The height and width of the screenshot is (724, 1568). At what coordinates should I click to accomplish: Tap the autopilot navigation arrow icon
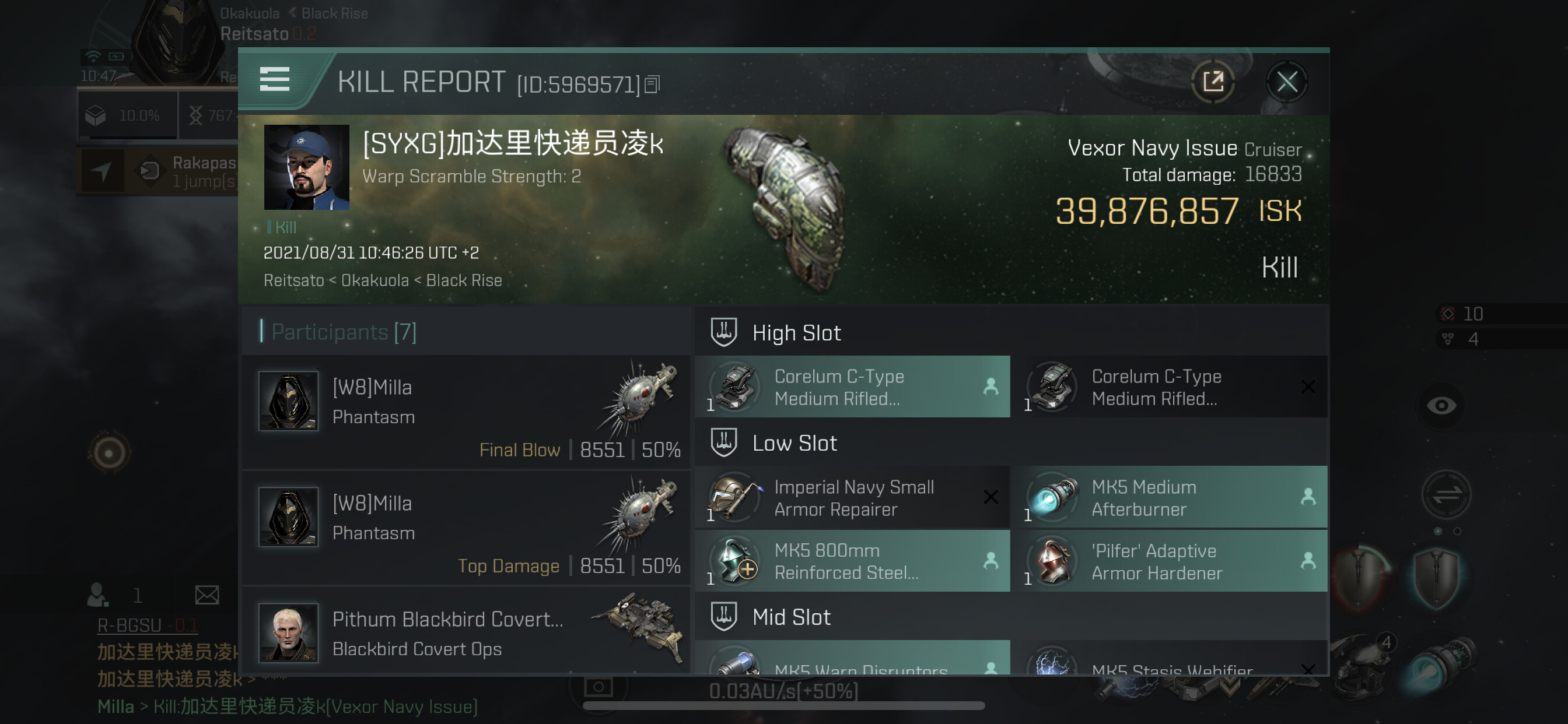point(101,171)
